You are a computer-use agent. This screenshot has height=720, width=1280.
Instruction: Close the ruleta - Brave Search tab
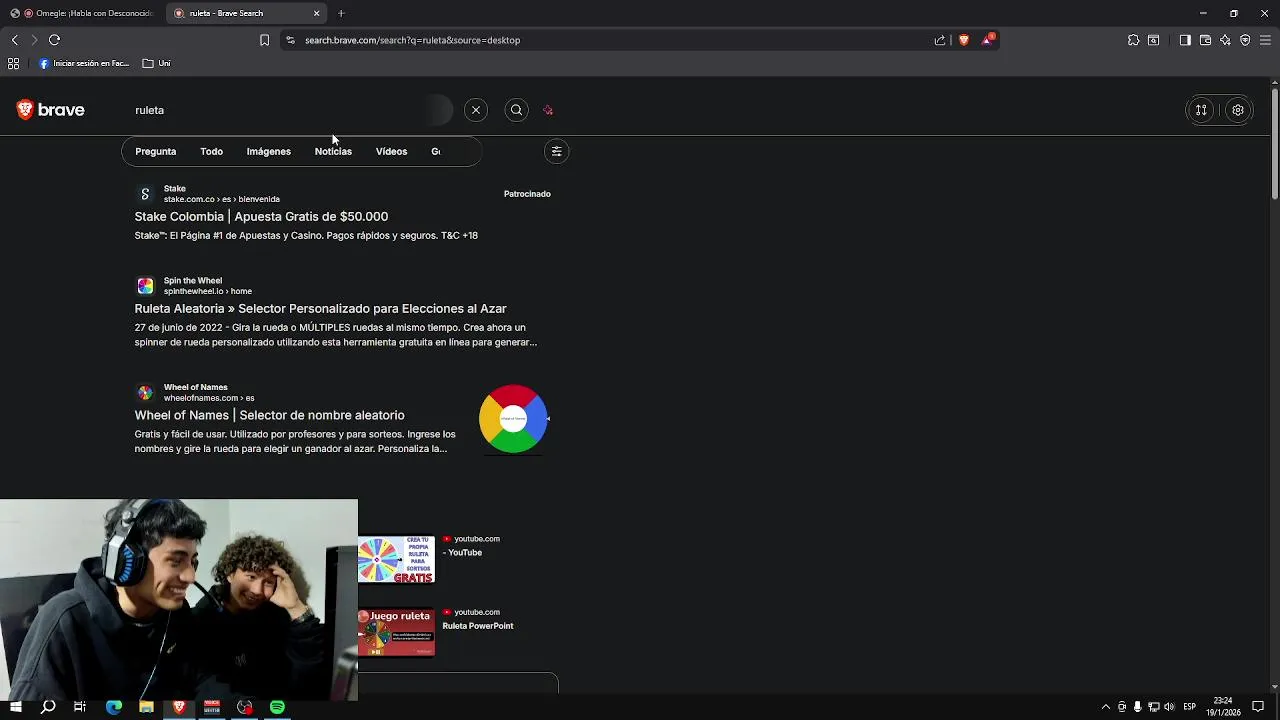pos(317,13)
